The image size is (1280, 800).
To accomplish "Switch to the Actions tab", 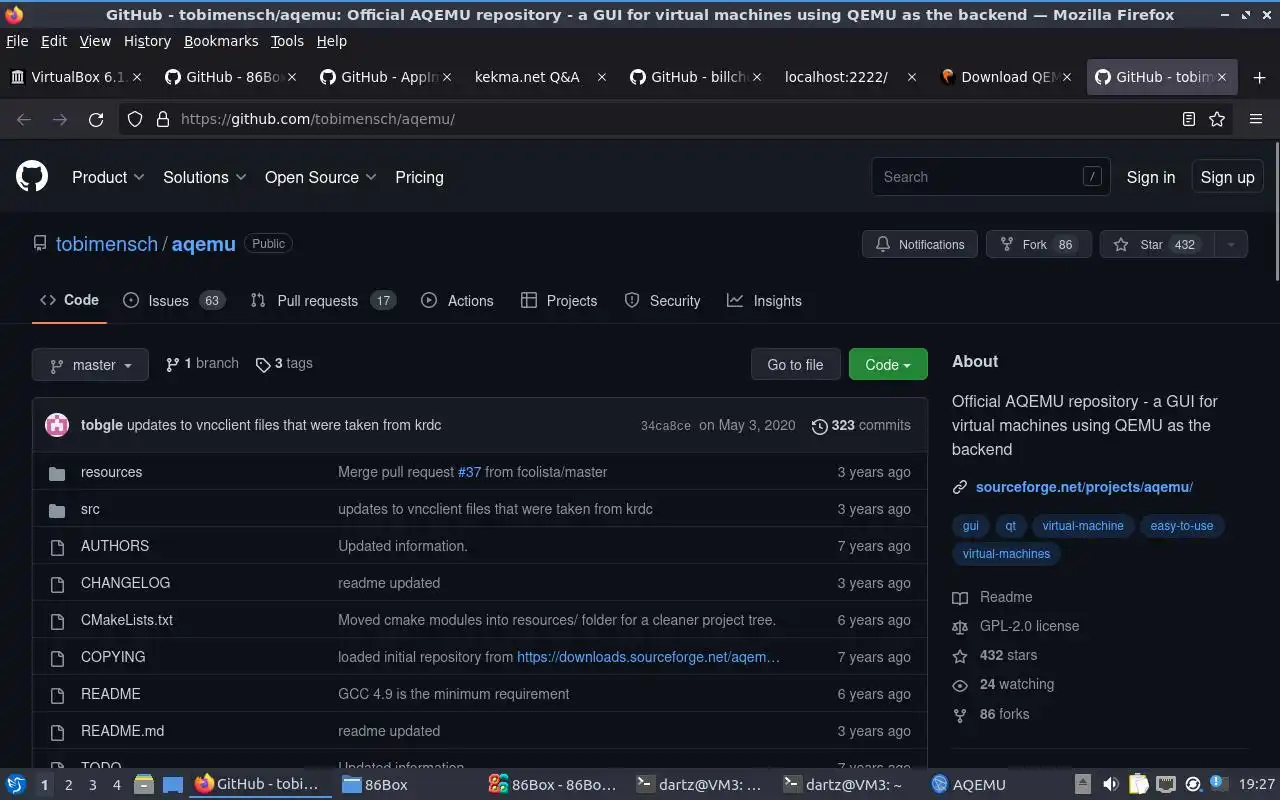I will point(458,301).
